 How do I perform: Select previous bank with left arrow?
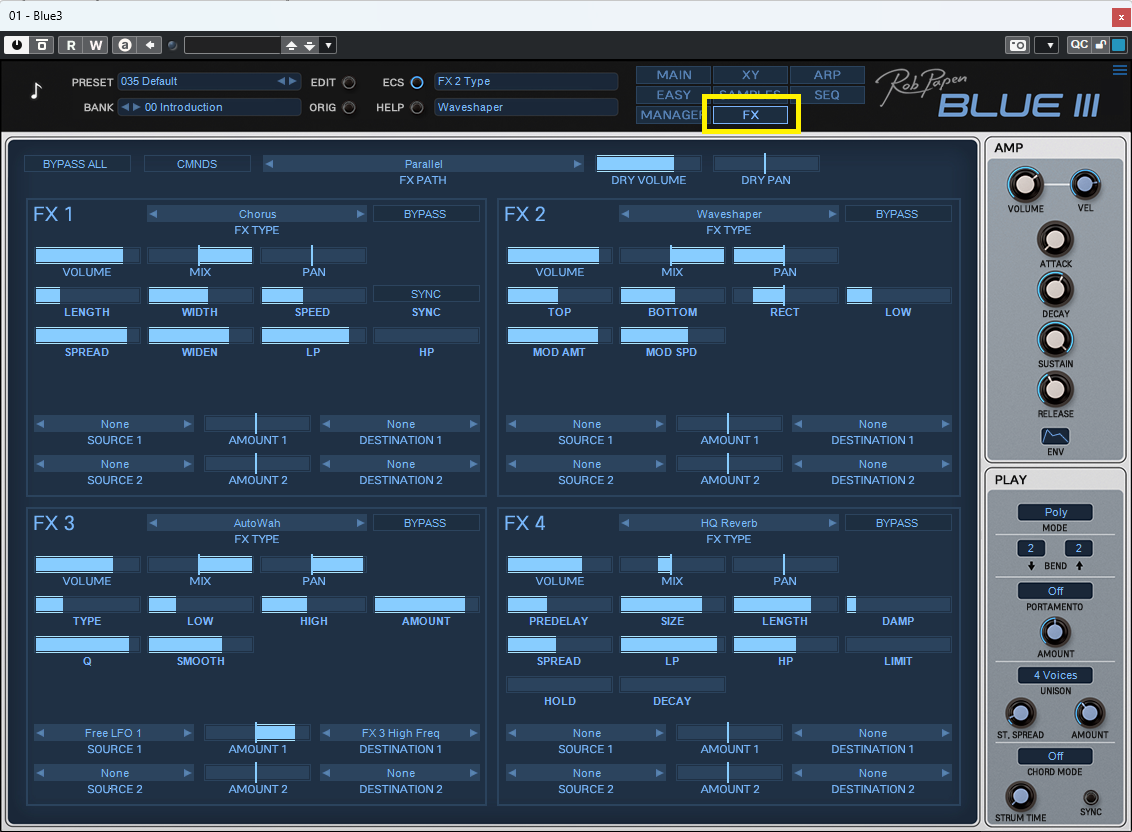coord(125,107)
